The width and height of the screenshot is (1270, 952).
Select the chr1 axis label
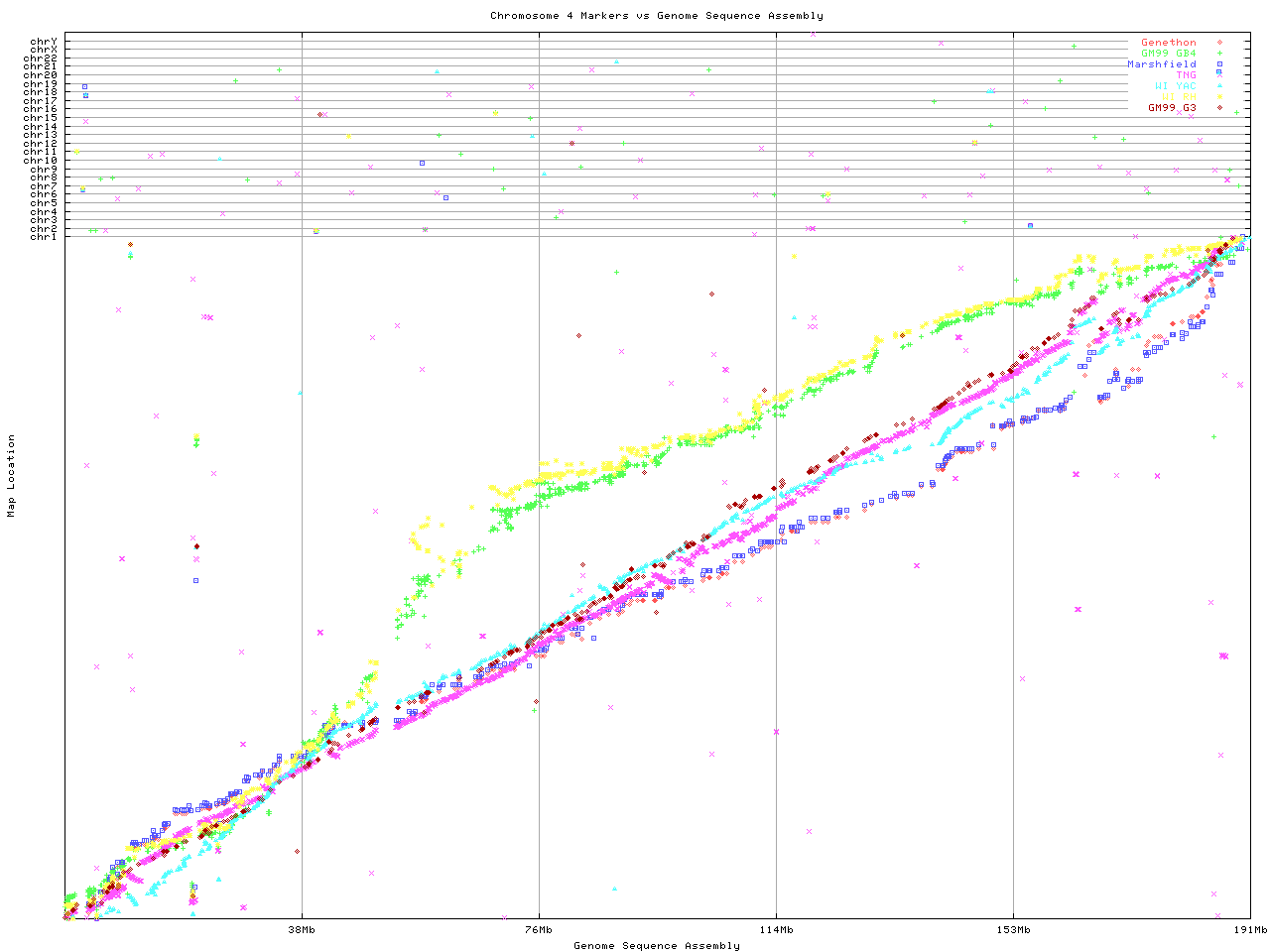click(44, 236)
